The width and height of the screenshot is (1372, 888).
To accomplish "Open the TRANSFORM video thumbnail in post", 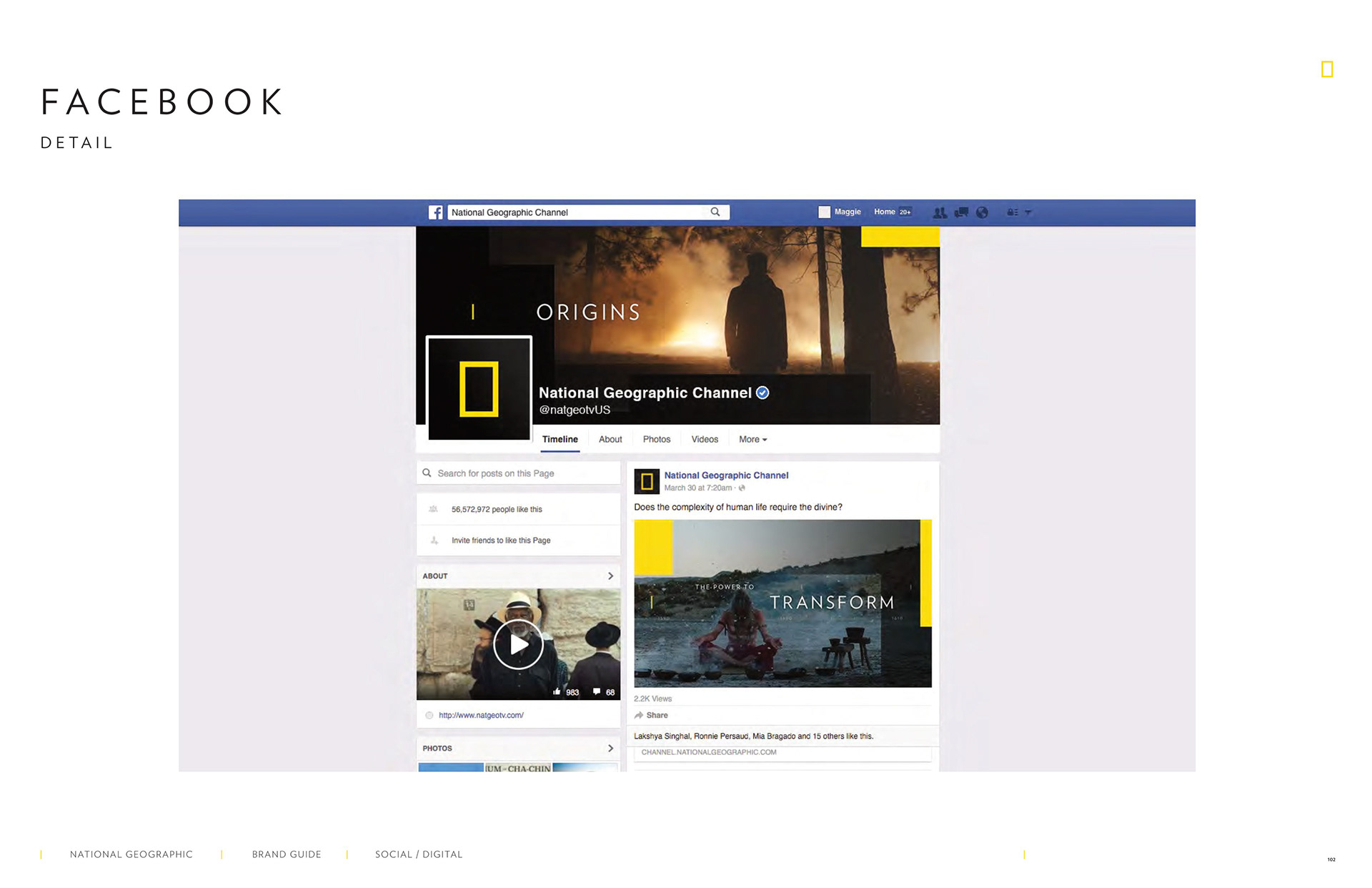I will coord(782,603).
